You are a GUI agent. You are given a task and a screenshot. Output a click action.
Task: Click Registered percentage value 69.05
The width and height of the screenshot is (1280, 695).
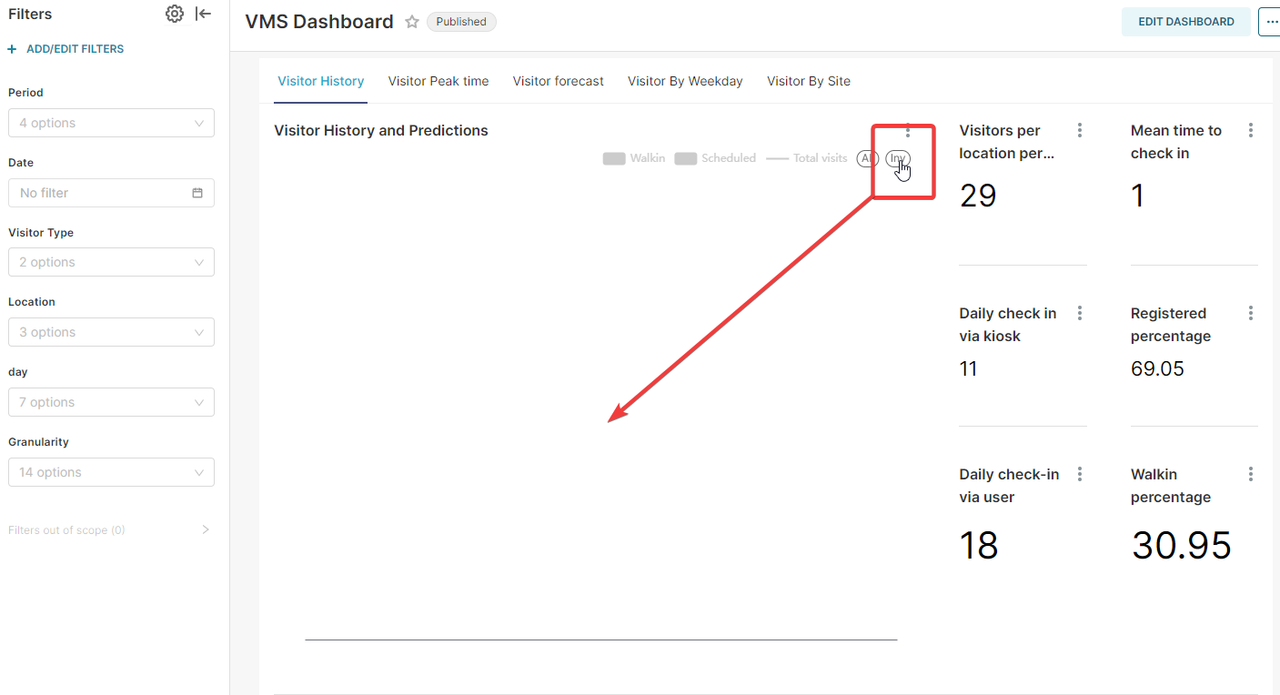(x=1158, y=369)
